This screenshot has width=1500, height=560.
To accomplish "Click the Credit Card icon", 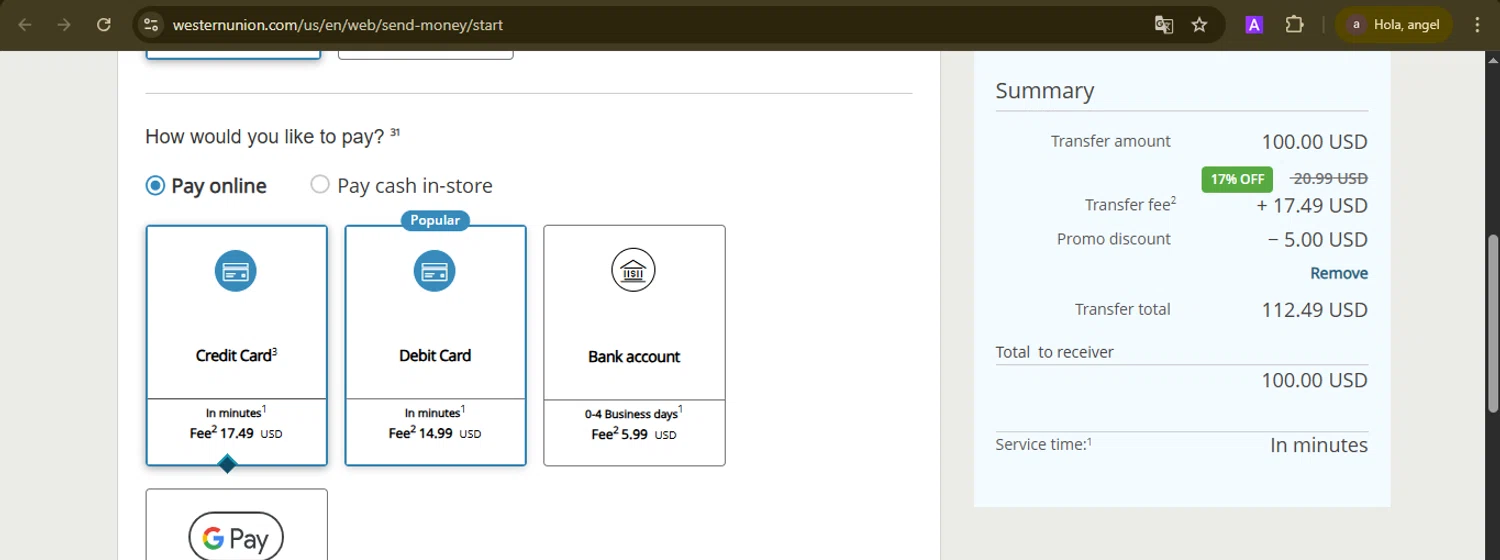I will (236, 271).
